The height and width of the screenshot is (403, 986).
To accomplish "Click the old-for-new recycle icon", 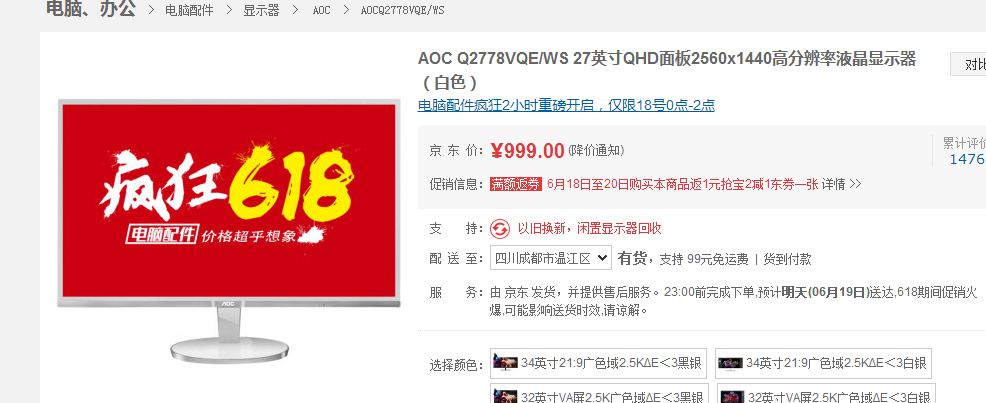I will [501, 229].
